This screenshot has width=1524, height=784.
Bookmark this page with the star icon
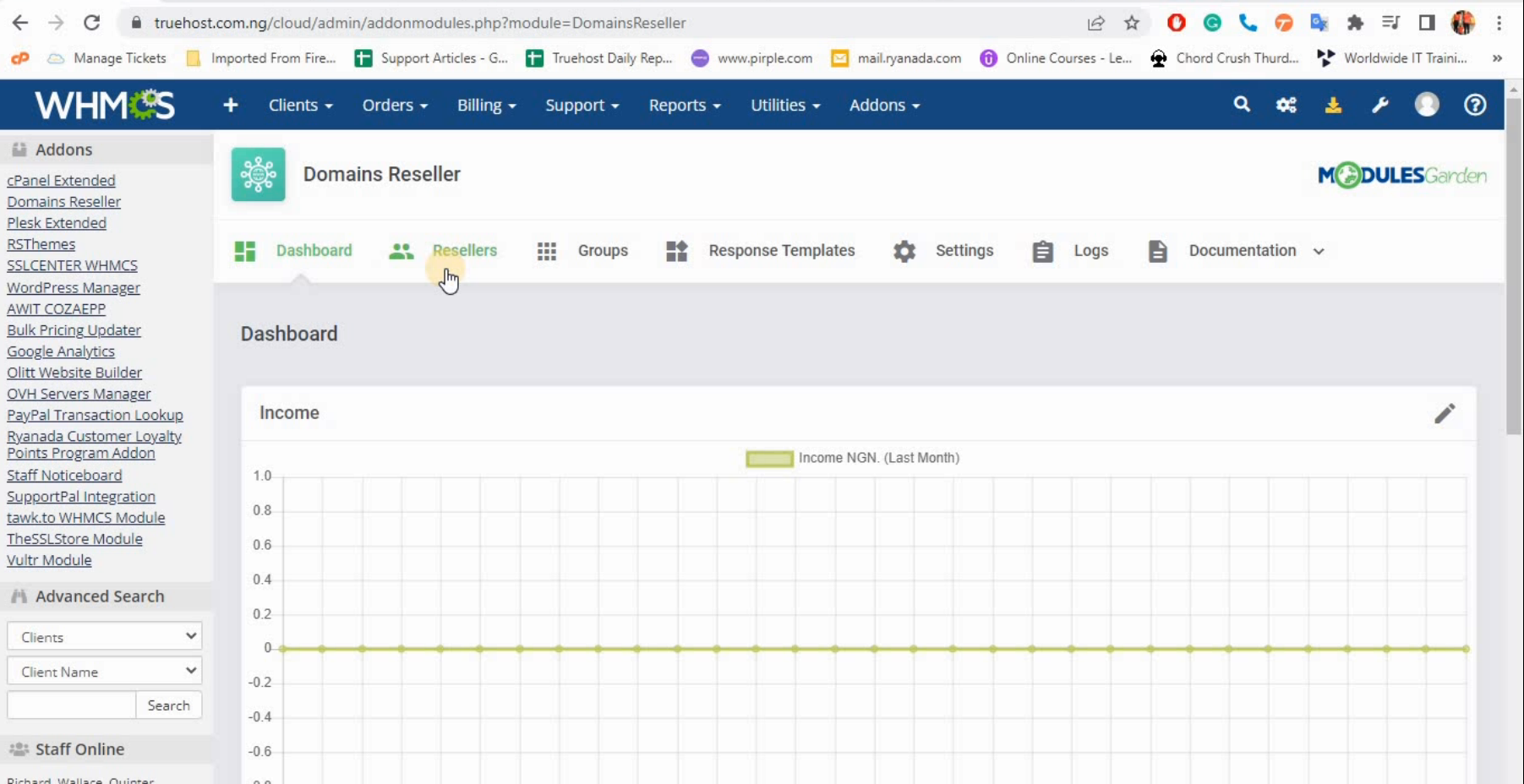[x=1132, y=23]
